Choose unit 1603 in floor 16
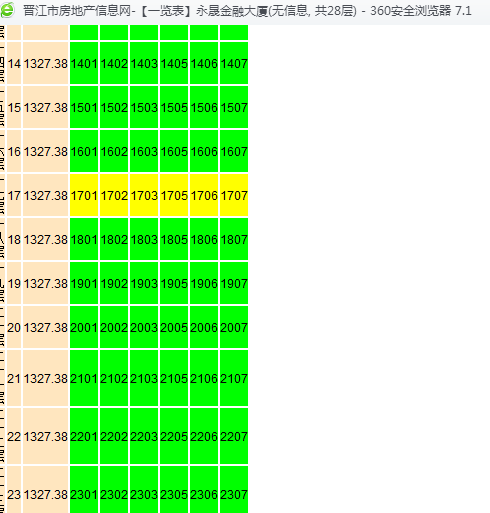Screen dimensions: 490x513 [144, 151]
